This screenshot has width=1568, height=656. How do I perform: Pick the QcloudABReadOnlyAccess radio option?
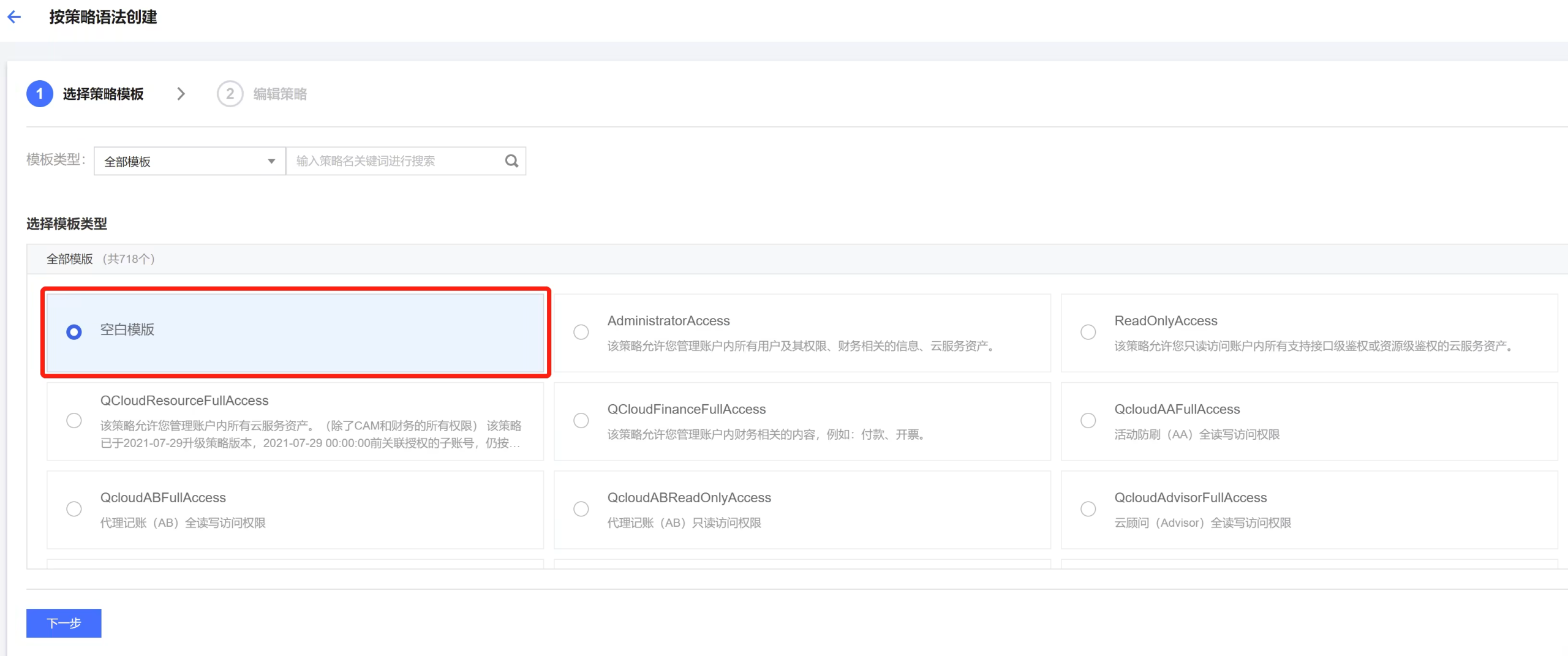pyautogui.click(x=581, y=509)
